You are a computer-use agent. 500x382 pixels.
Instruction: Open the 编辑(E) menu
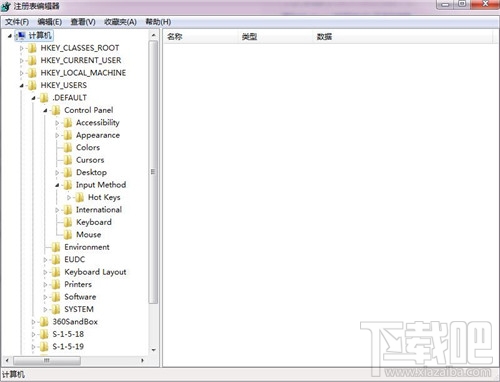[x=50, y=22]
